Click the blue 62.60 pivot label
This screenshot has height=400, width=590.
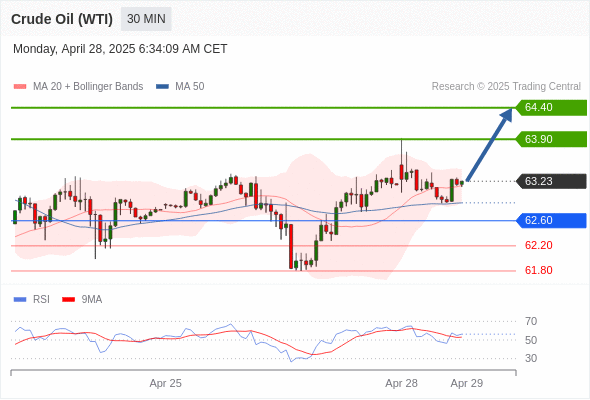pyautogui.click(x=551, y=221)
